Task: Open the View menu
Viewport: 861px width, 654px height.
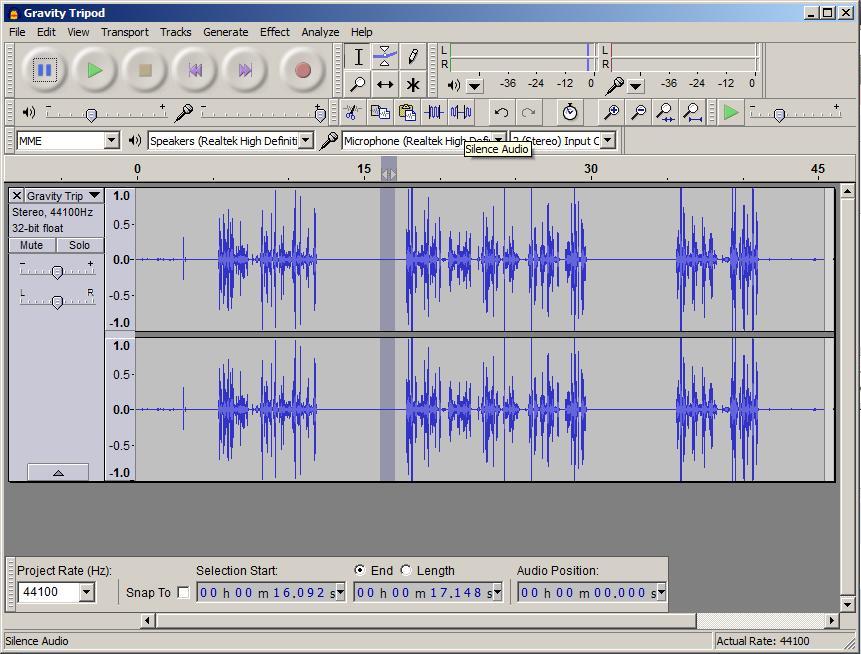Action: (78, 32)
